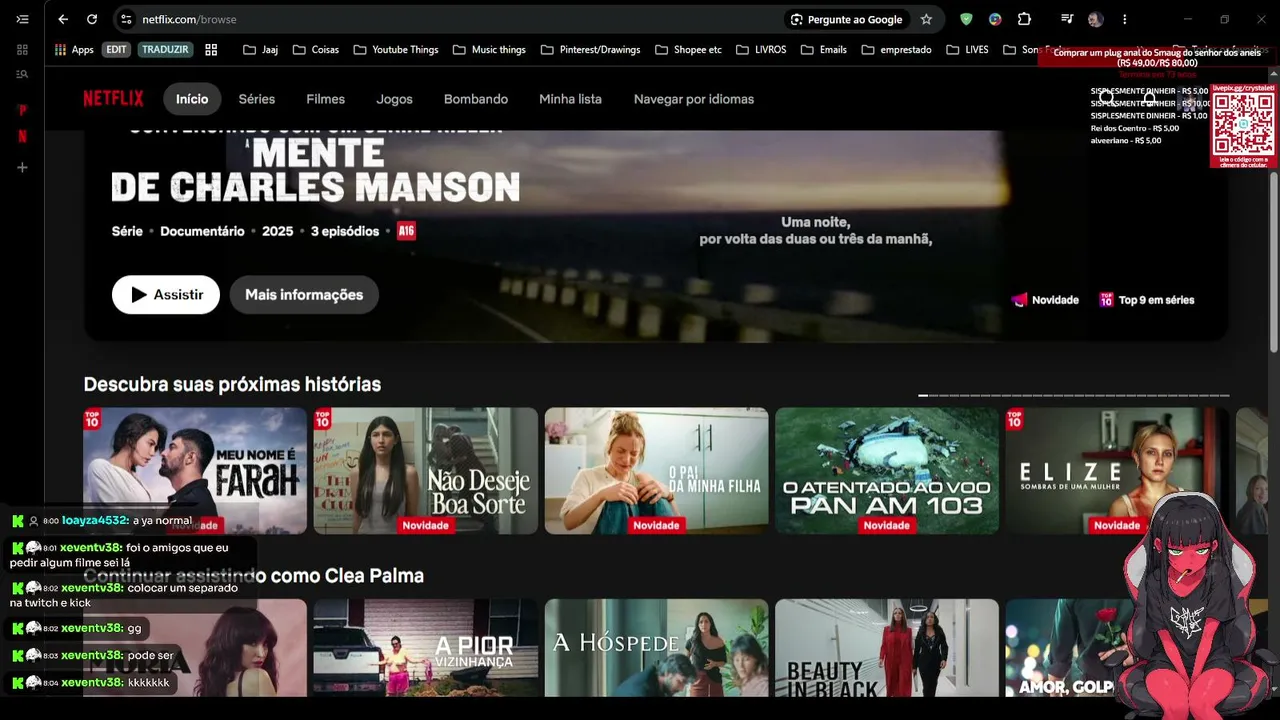Reload the Netflix page
The image size is (1280, 720).
coord(92,19)
